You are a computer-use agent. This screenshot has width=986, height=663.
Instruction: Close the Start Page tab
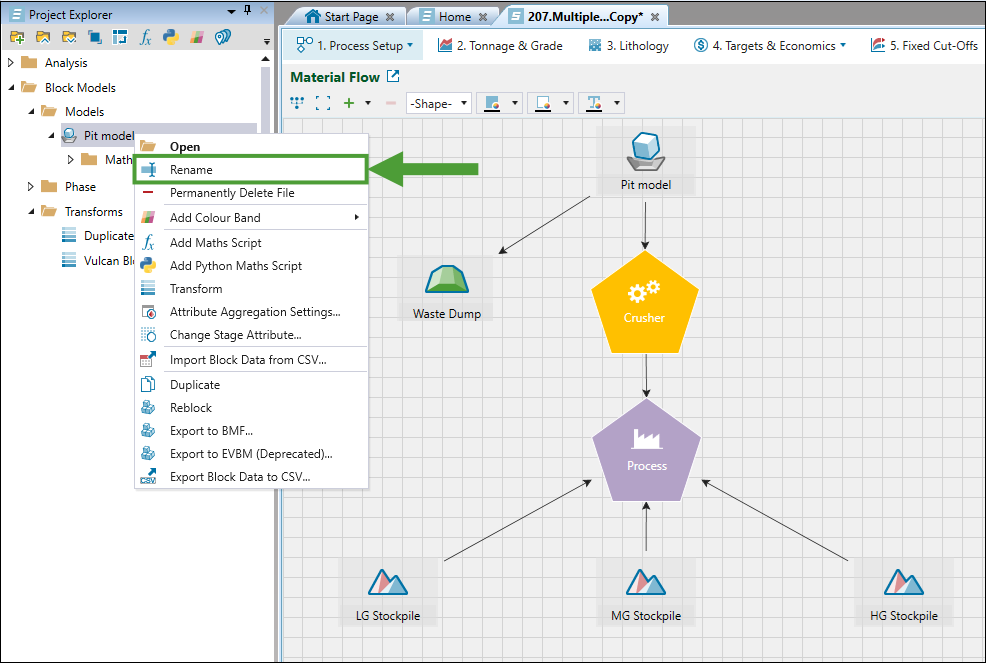point(389,17)
